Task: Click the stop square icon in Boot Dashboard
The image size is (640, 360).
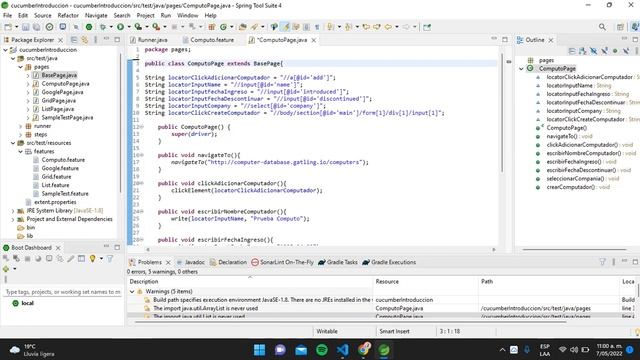Action: (27, 258)
